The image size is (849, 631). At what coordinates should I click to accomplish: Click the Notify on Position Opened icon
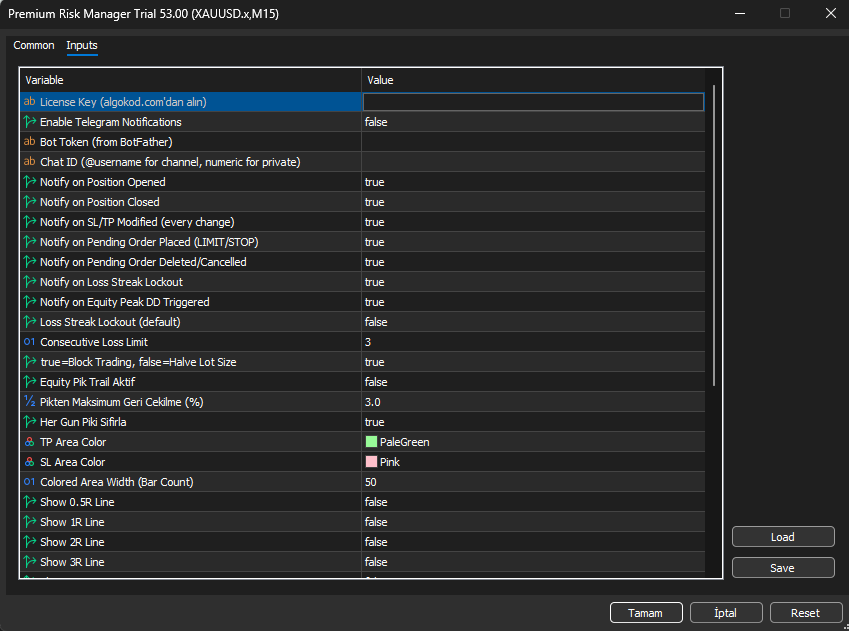[x=30, y=182]
